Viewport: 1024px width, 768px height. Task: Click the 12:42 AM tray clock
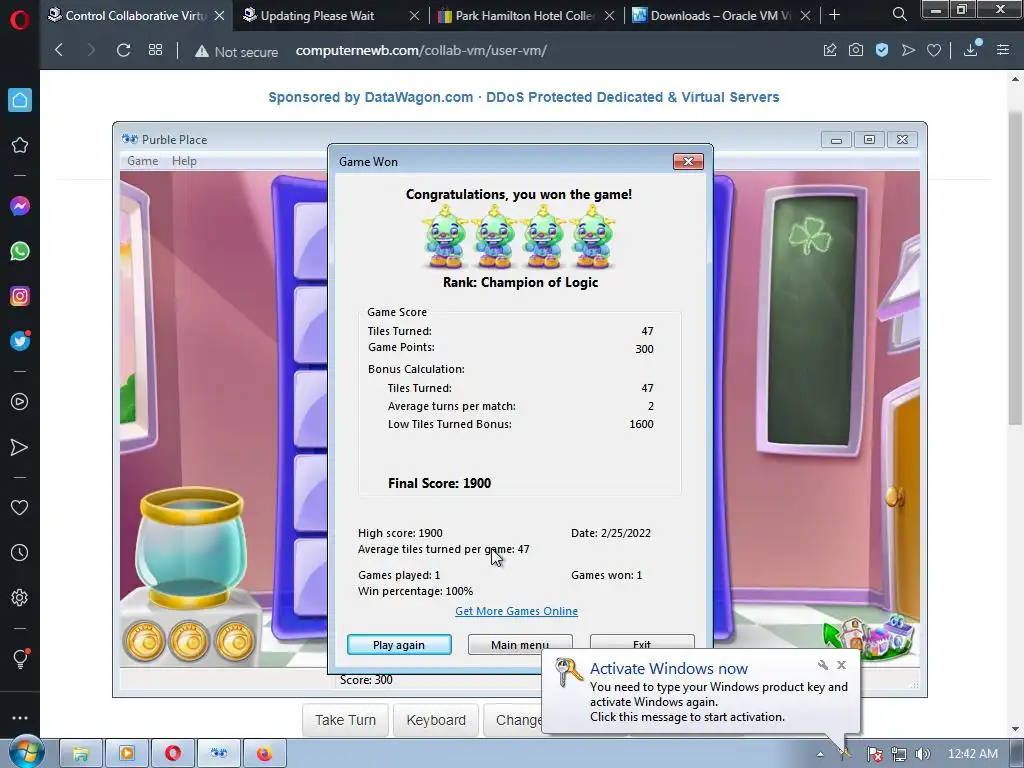point(972,754)
